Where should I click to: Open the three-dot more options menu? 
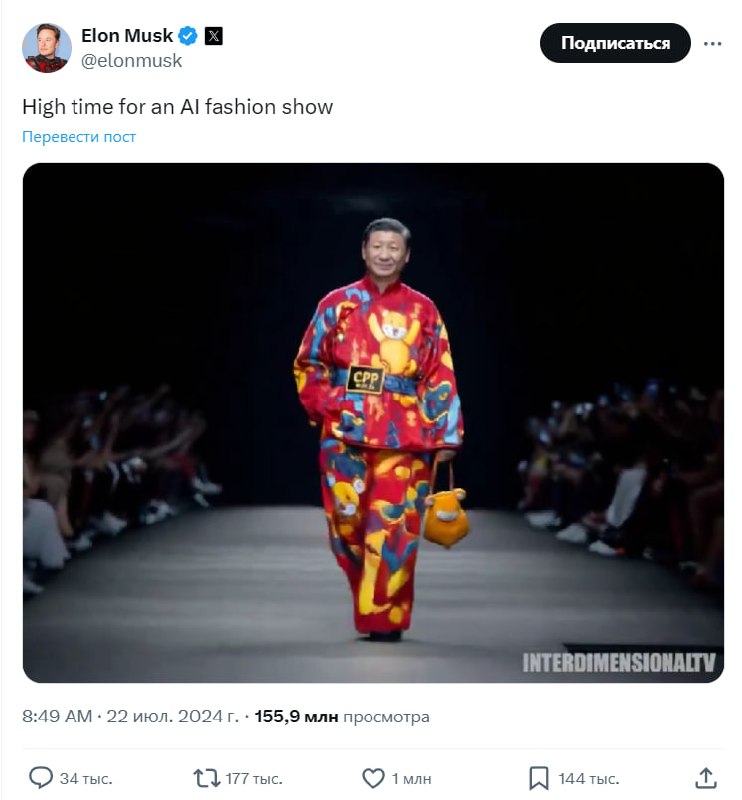click(712, 44)
